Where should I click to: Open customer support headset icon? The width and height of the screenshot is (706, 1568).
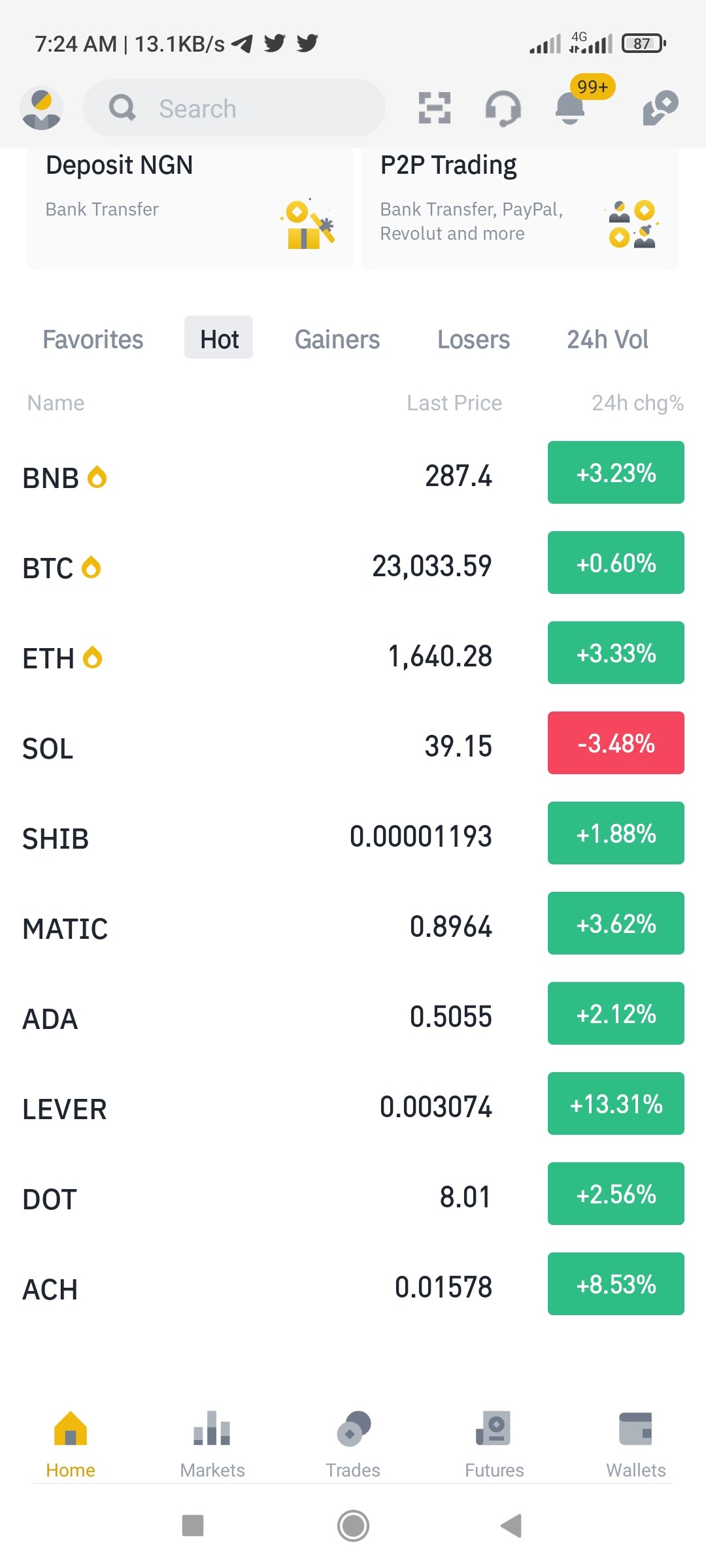(503, 108)
